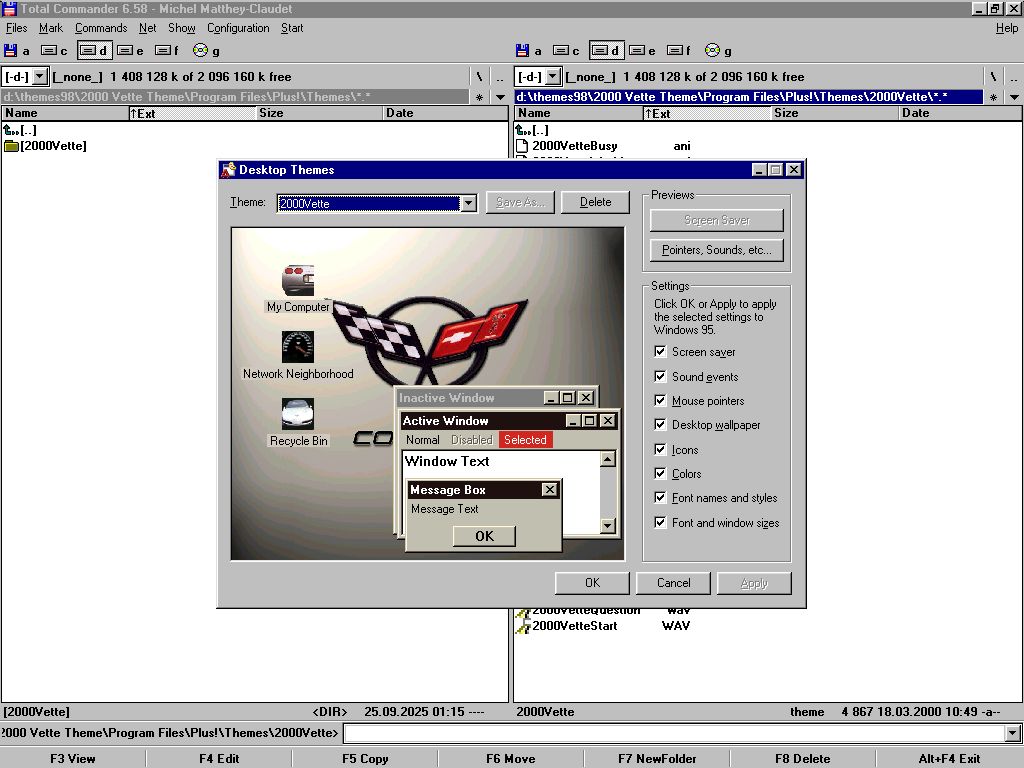
Task: Open the 2000Vette folder in left panel
Action: pyautogui.click(x=52, y=146)
